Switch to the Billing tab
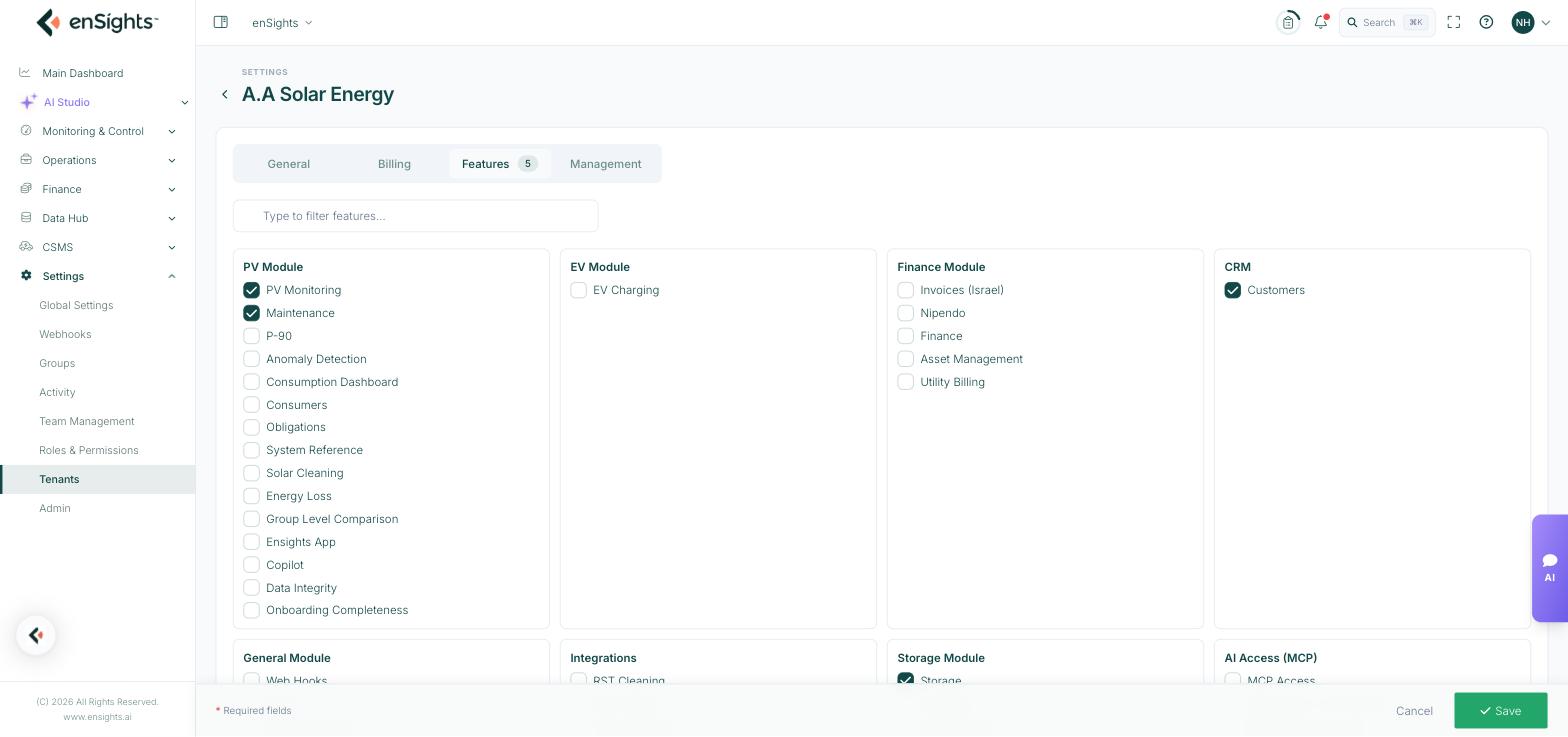This screenshot has width=1568, height=737. coord(394,163)
